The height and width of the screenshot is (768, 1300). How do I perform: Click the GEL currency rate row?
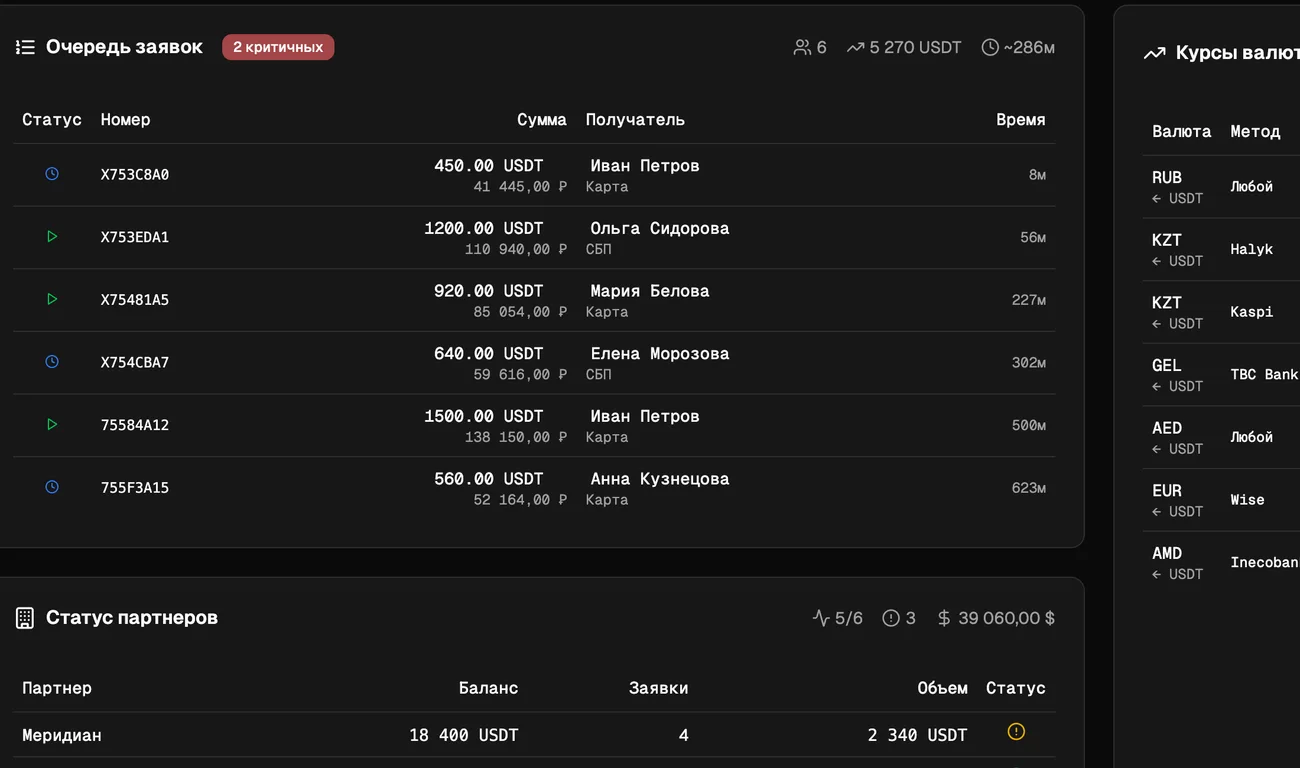pyautogui.click(x=1221, y=375)
